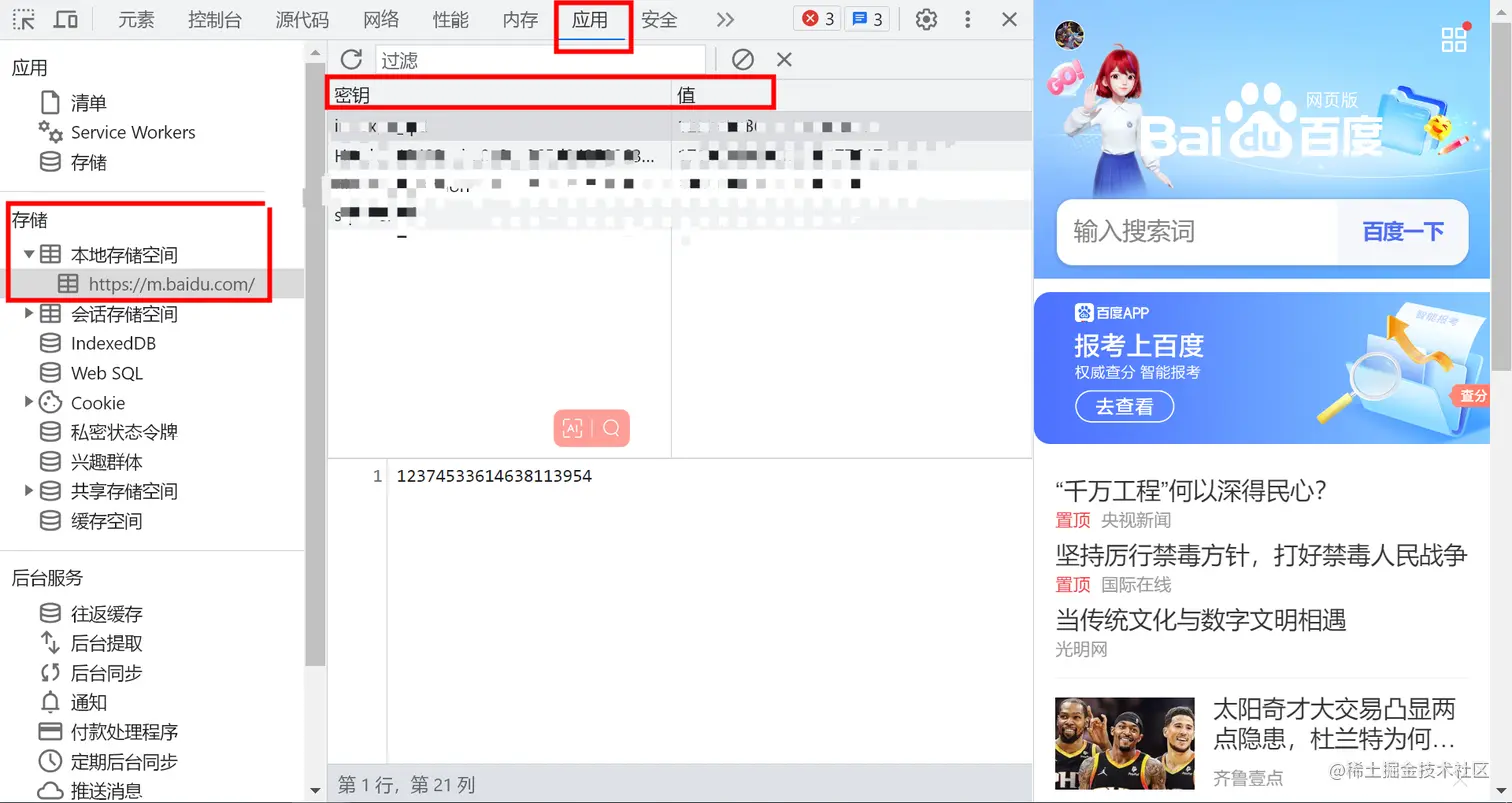Open Web SQL in the sidebar

(107, 373)
